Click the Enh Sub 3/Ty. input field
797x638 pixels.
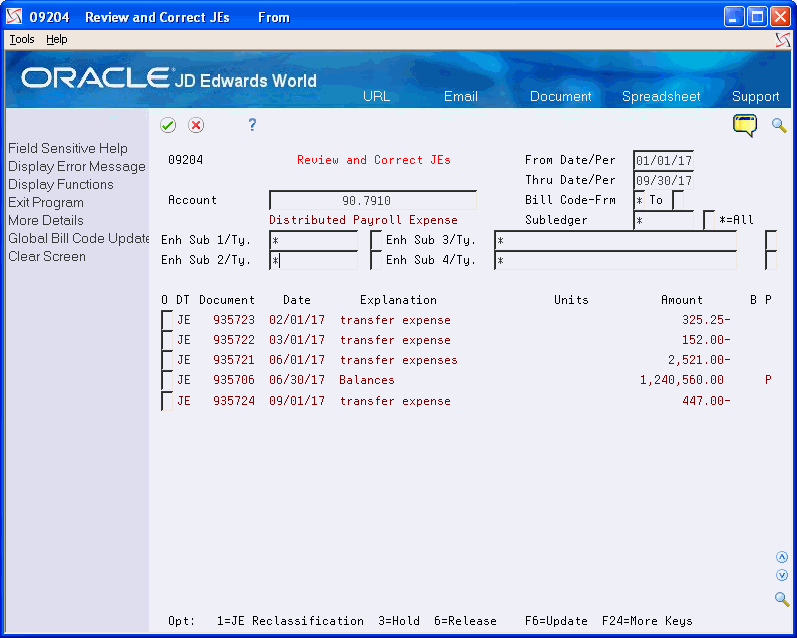pos(616,240)
